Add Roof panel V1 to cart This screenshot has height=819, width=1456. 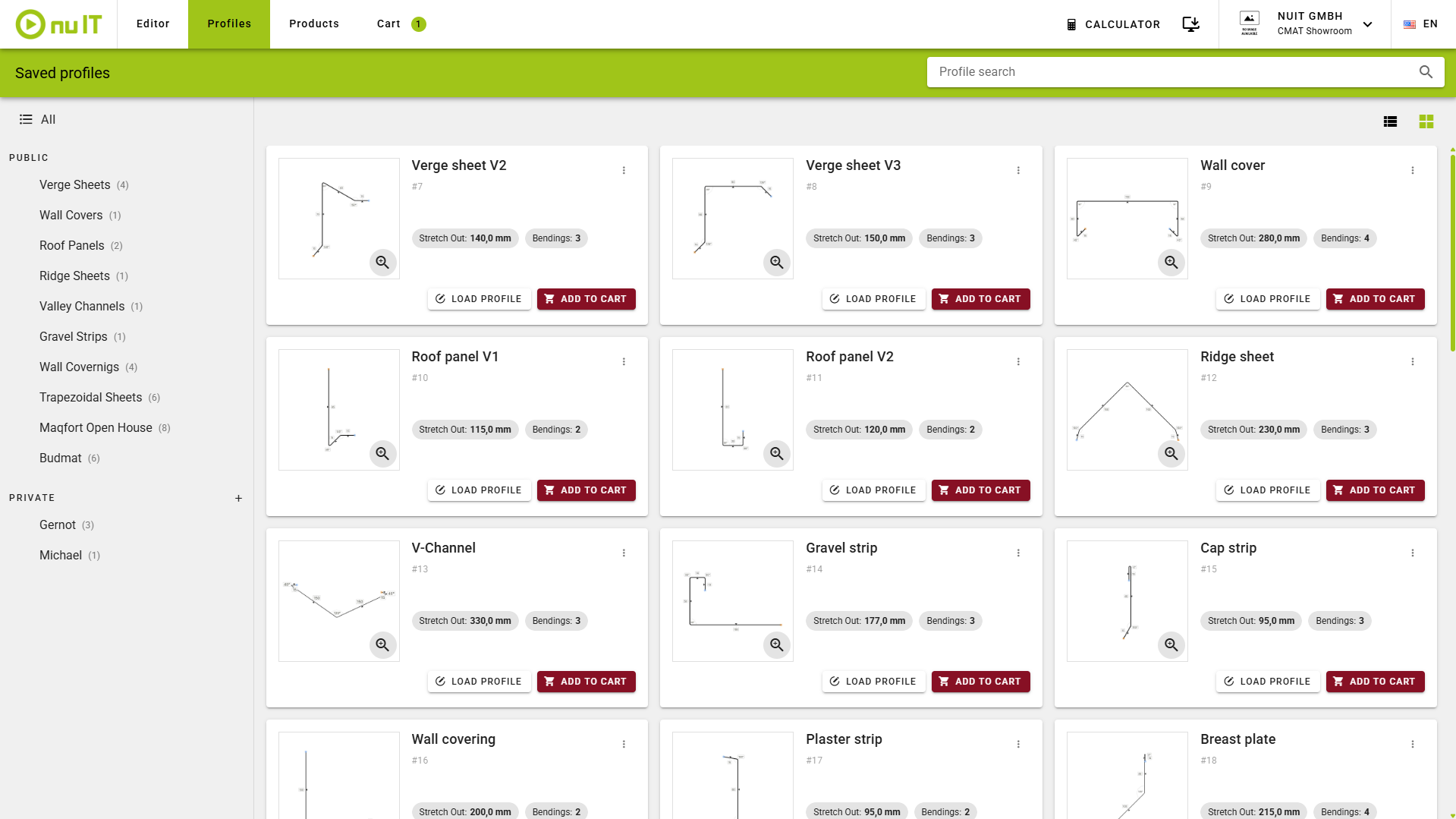[x=586, y=490]
